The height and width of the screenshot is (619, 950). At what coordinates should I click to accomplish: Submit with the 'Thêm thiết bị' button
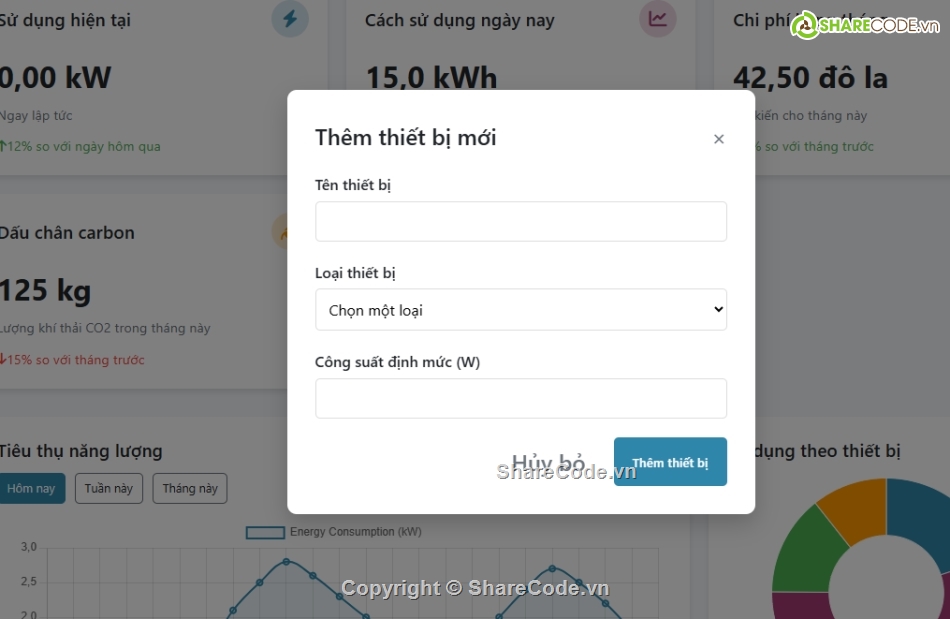pos(670,462)
